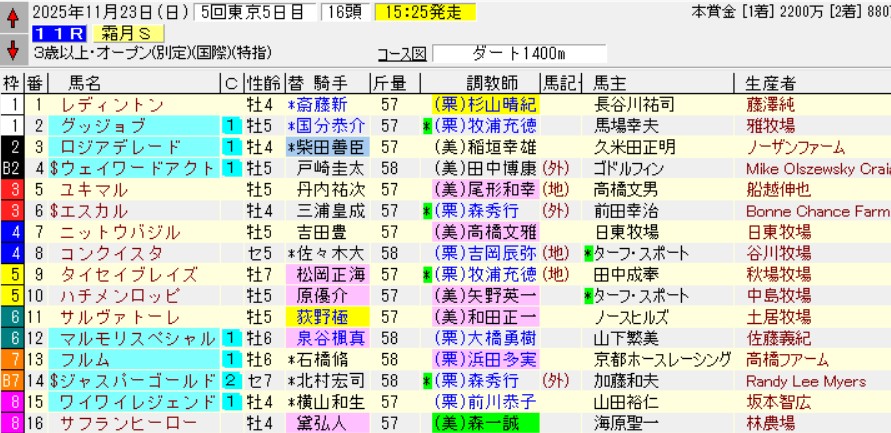The height and width of the screenshot is (433, 891).
Task: Click the B7 frame badge in row 14
Action: [12, 379]
